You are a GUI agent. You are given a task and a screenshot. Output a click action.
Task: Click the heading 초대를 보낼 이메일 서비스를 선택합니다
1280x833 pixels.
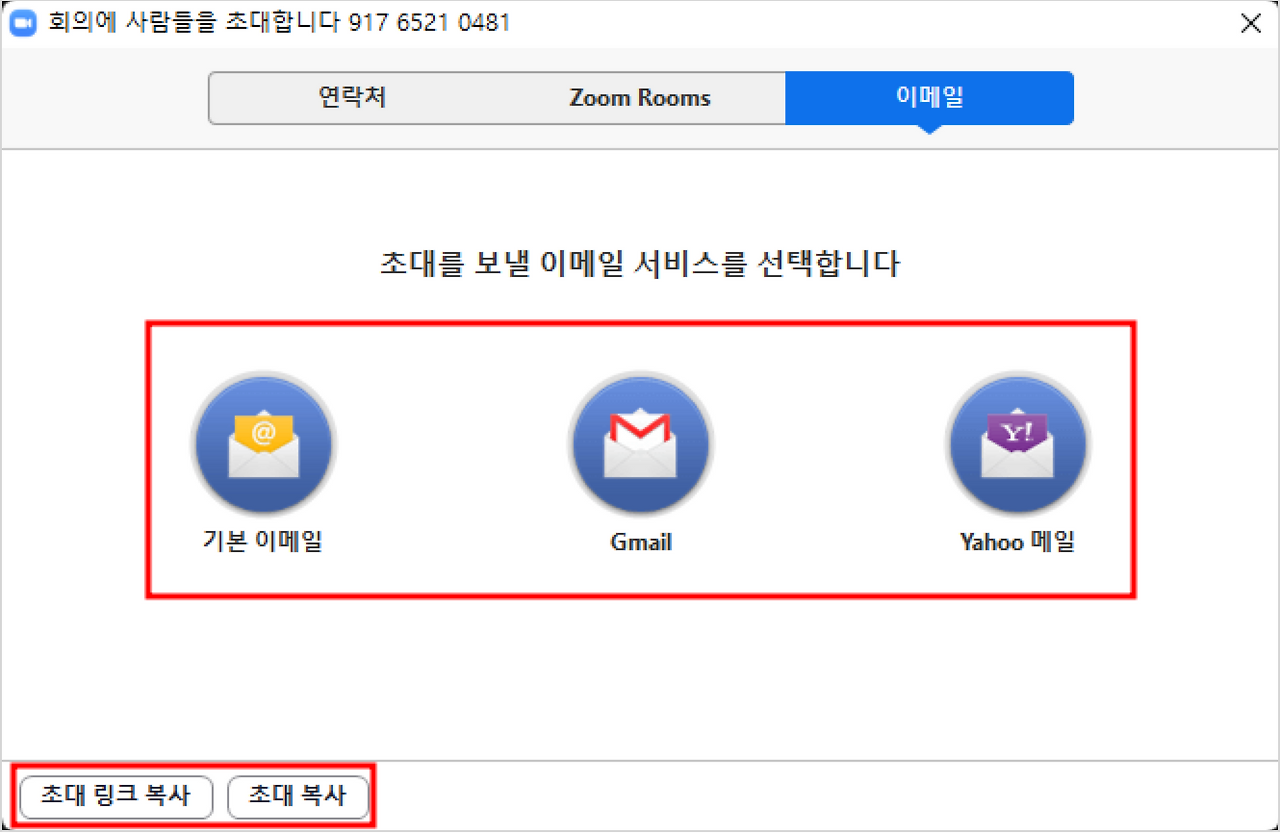click(640, 264)
